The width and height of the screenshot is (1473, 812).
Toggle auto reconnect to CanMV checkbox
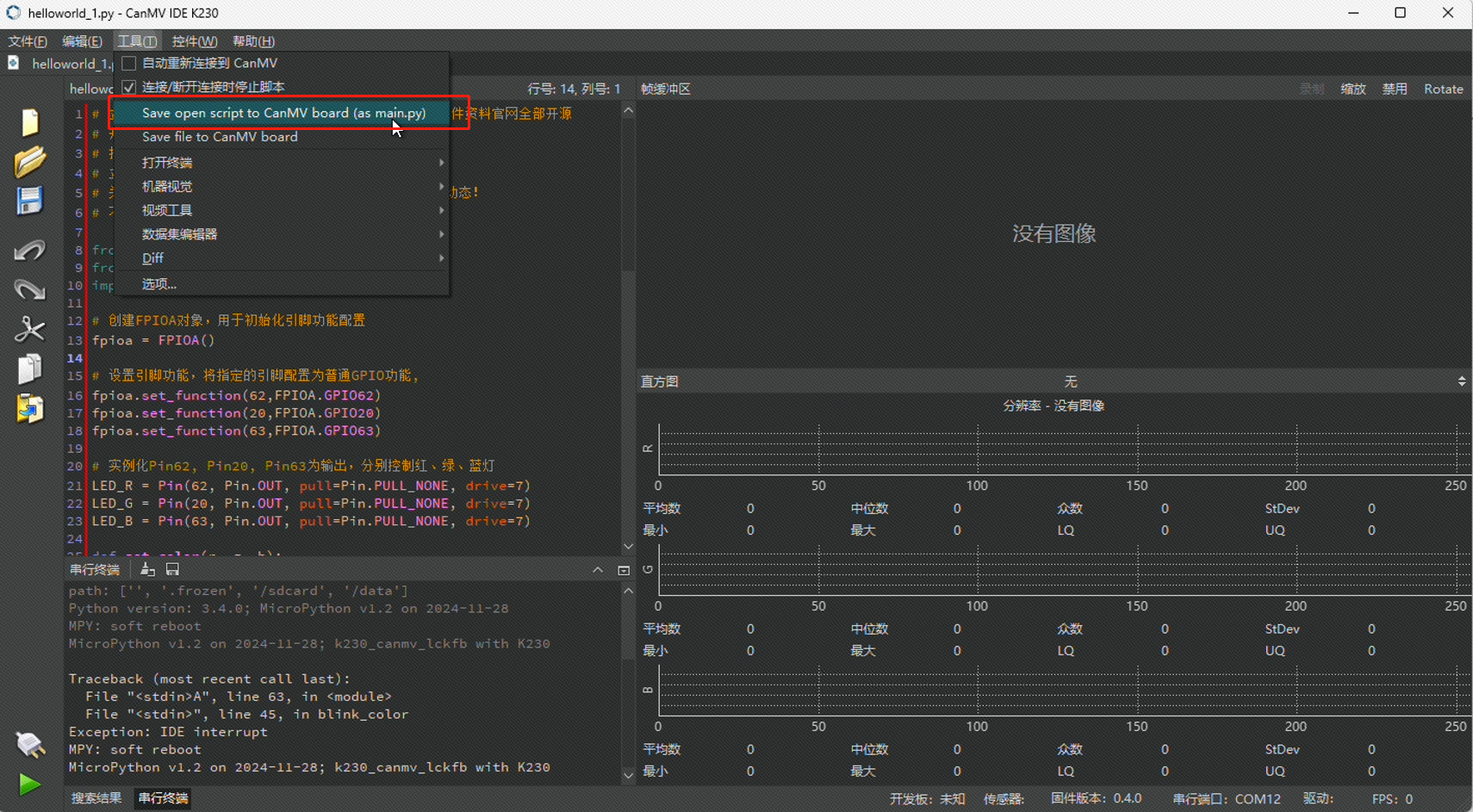129,63
